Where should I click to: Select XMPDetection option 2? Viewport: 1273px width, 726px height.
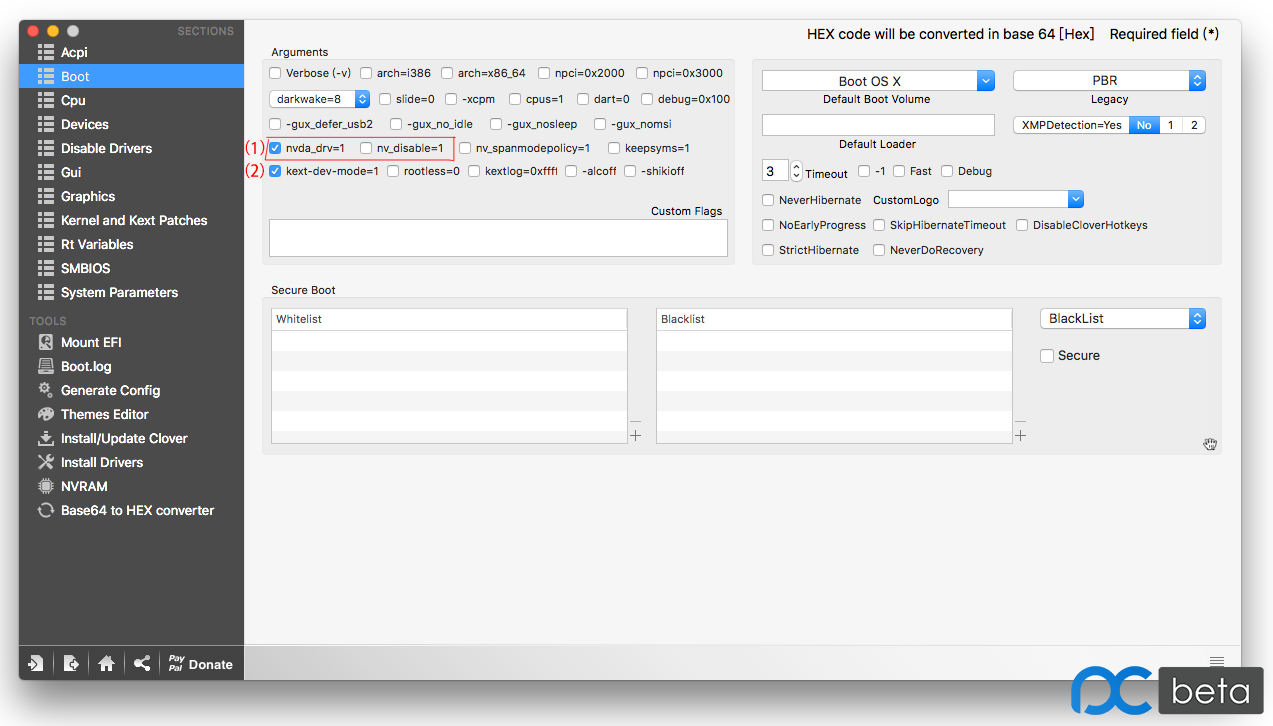click(x=1193, y=125)
